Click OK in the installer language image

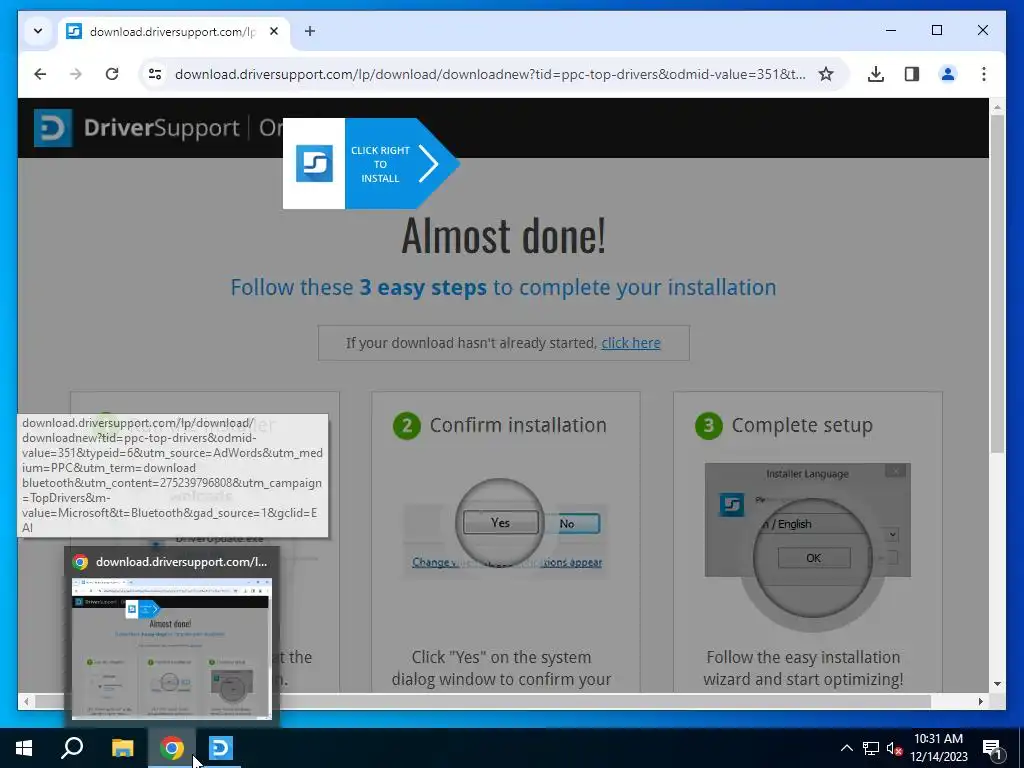point(814,558)
